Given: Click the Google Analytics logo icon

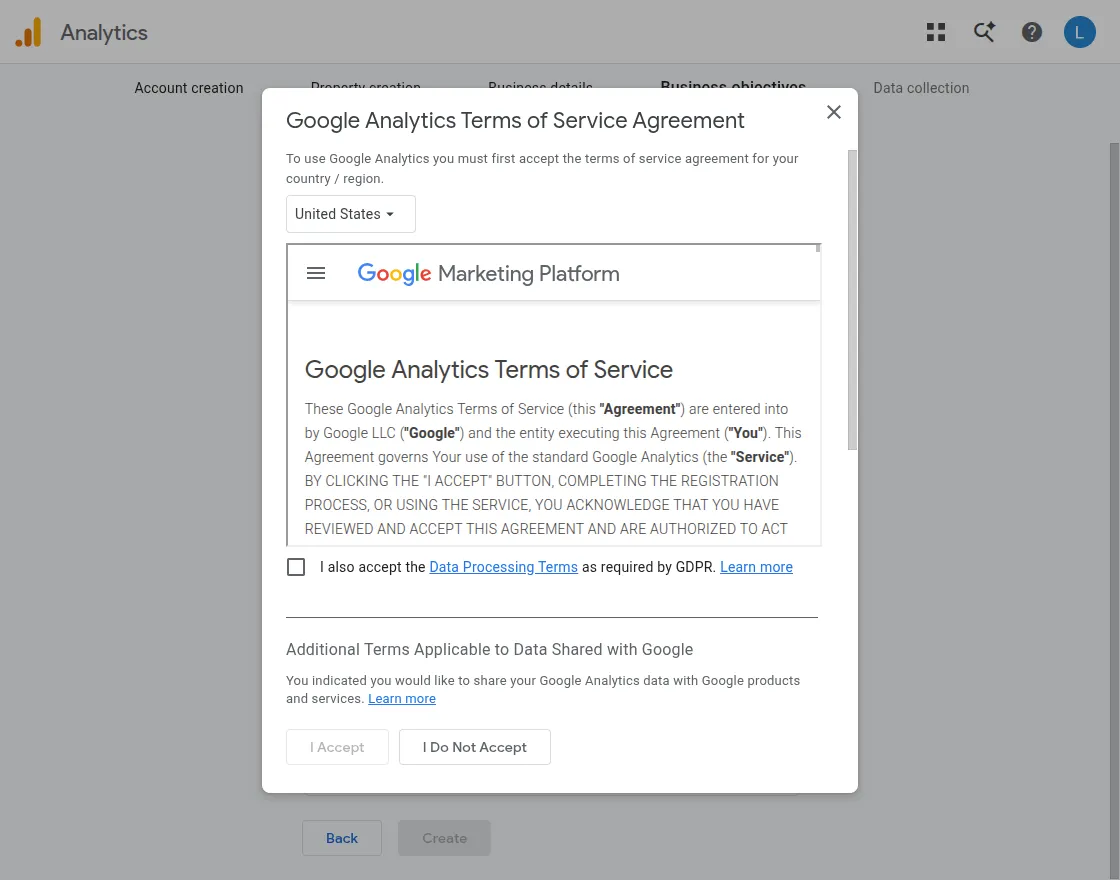Looking at the screenshot, I should [x=29, y=32].
